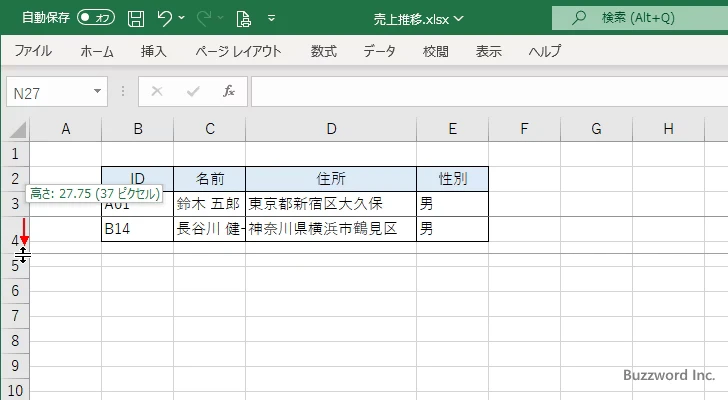The height and width of the screenshot is (400, 728).
Task: Click the formula bar enter checkmark icon
Action: [192, 92]
